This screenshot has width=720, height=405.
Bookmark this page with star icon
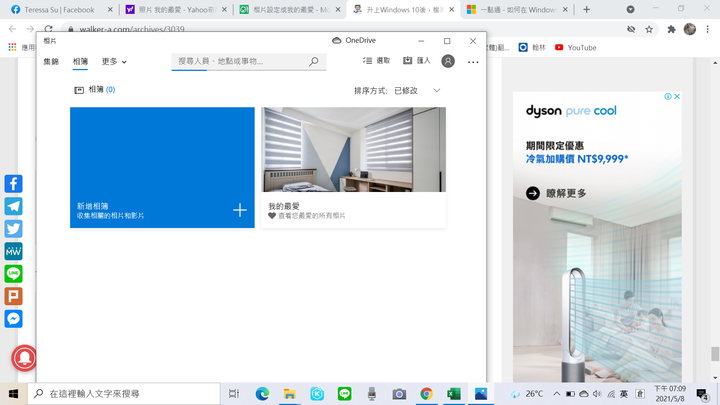pos(649,29)
